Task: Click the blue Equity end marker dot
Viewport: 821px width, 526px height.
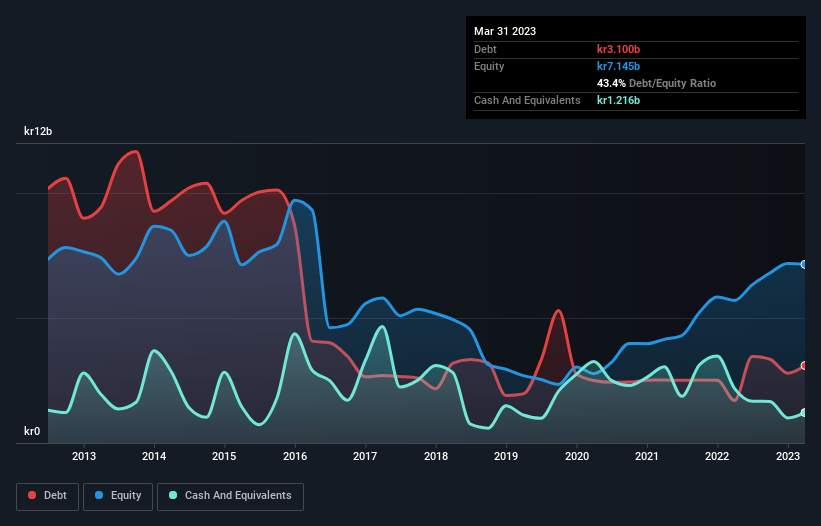Action: pos(804,265)
